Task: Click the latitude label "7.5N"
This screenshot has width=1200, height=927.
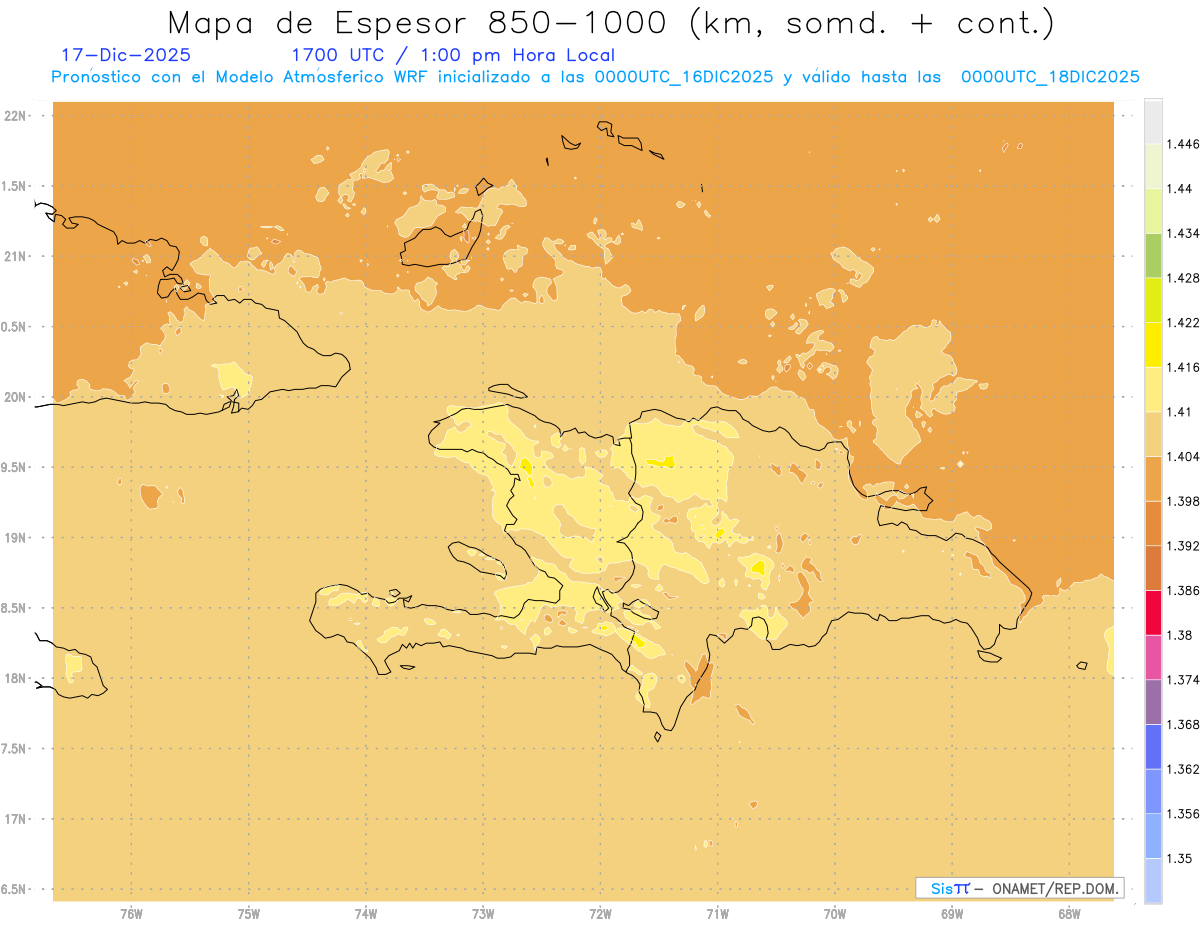Action: click(x=15, y=749)
